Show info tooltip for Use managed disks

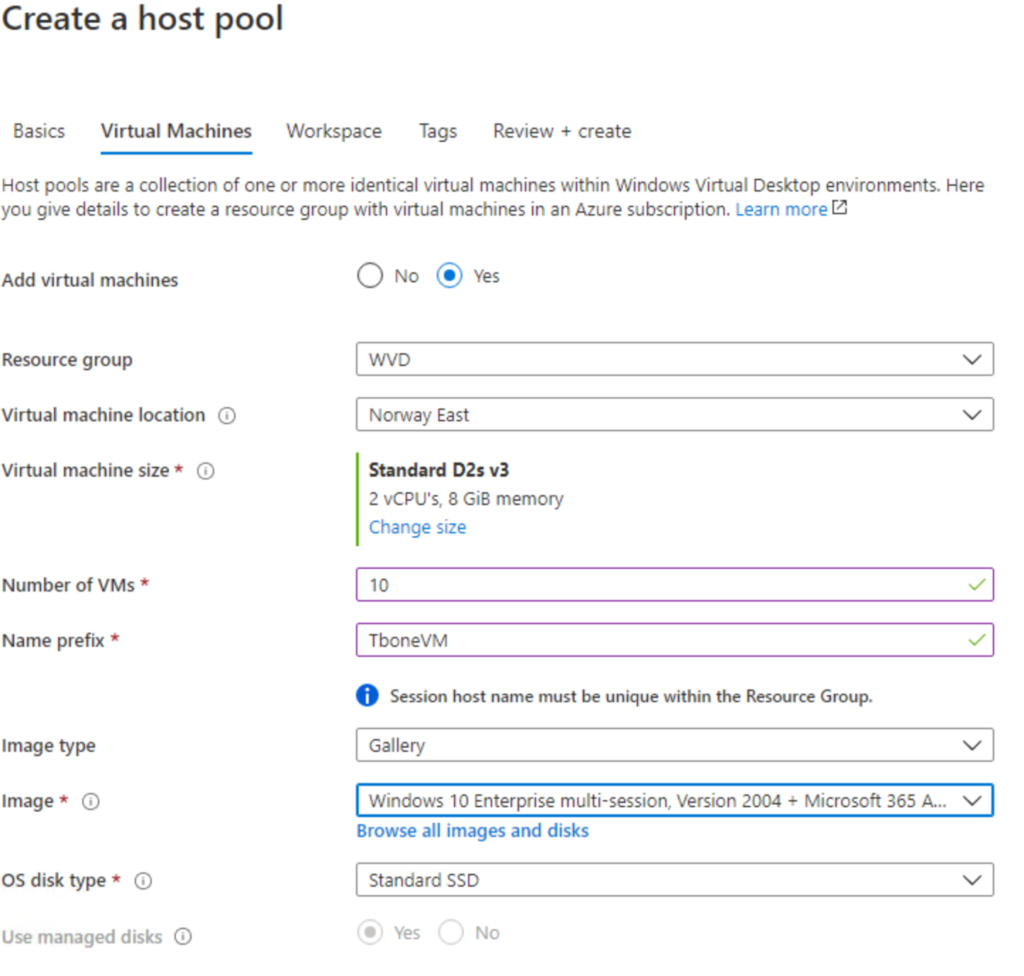pyautogui.click(x=183, y=937)
